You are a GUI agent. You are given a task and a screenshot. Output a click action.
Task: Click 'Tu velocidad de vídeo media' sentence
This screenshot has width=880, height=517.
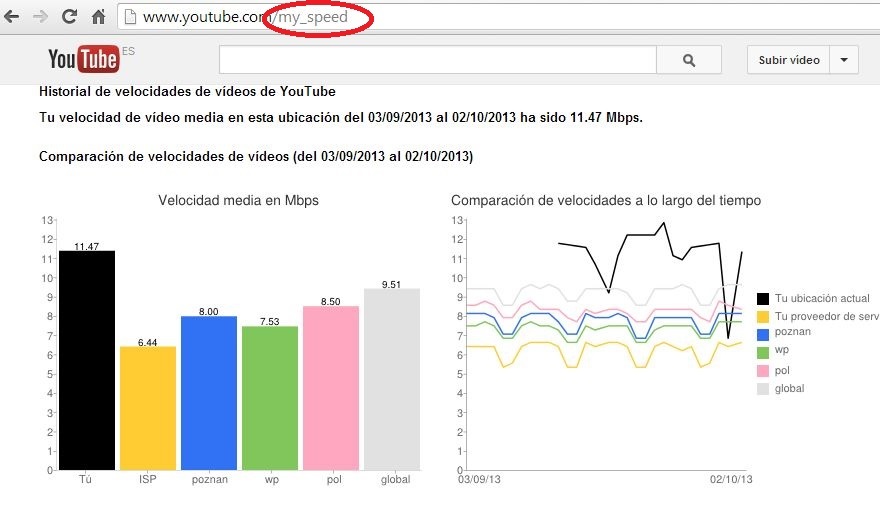tap(341, 118)
